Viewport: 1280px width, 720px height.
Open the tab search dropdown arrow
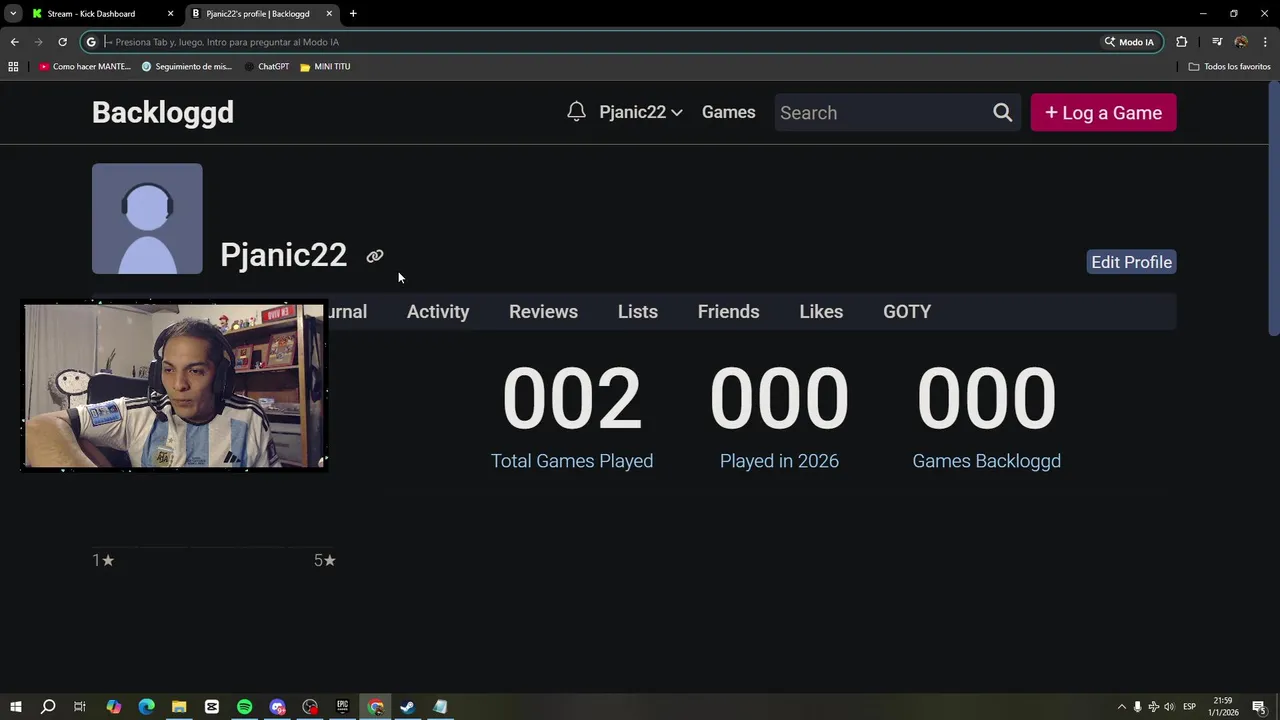pyautogui.click(x=13, y=14)
